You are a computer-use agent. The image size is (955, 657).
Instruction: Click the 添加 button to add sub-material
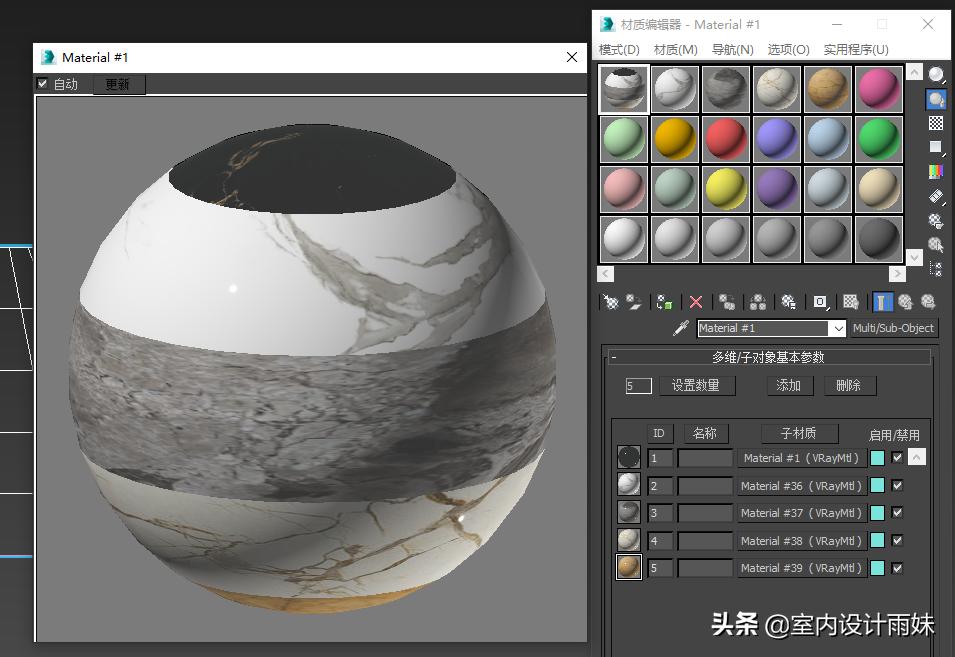pos(789,385)
